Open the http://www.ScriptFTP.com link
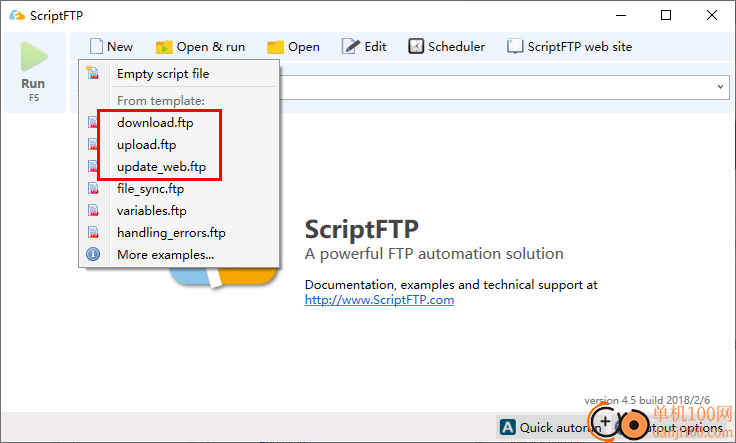The image size is (736, 443). coord(379,300)
